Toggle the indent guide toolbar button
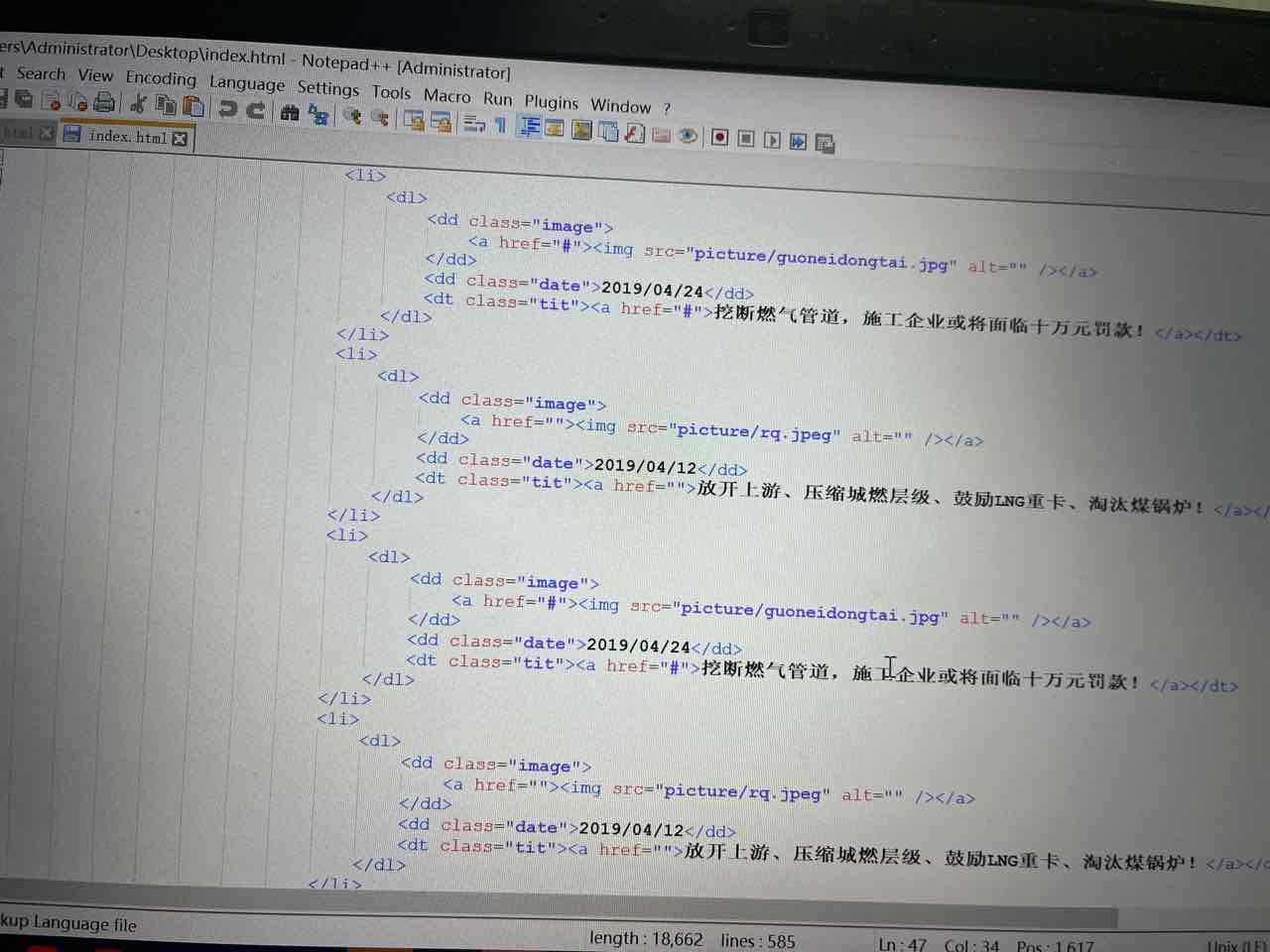The height and width of the screenshot is (952, 1270). pos(530,126)
